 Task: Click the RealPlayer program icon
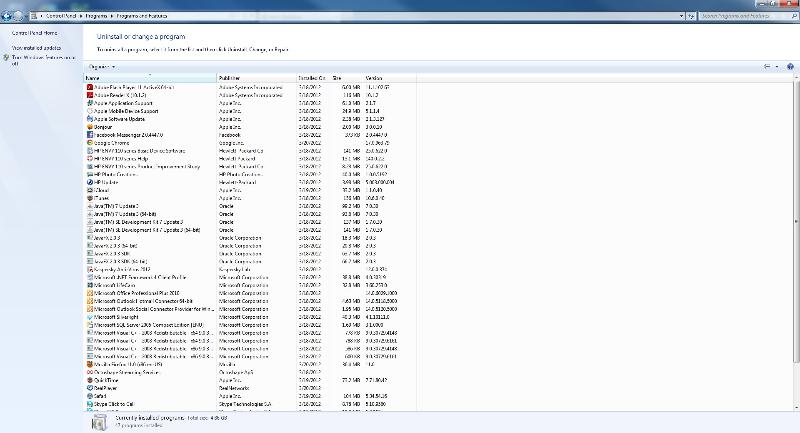[90, 388]
